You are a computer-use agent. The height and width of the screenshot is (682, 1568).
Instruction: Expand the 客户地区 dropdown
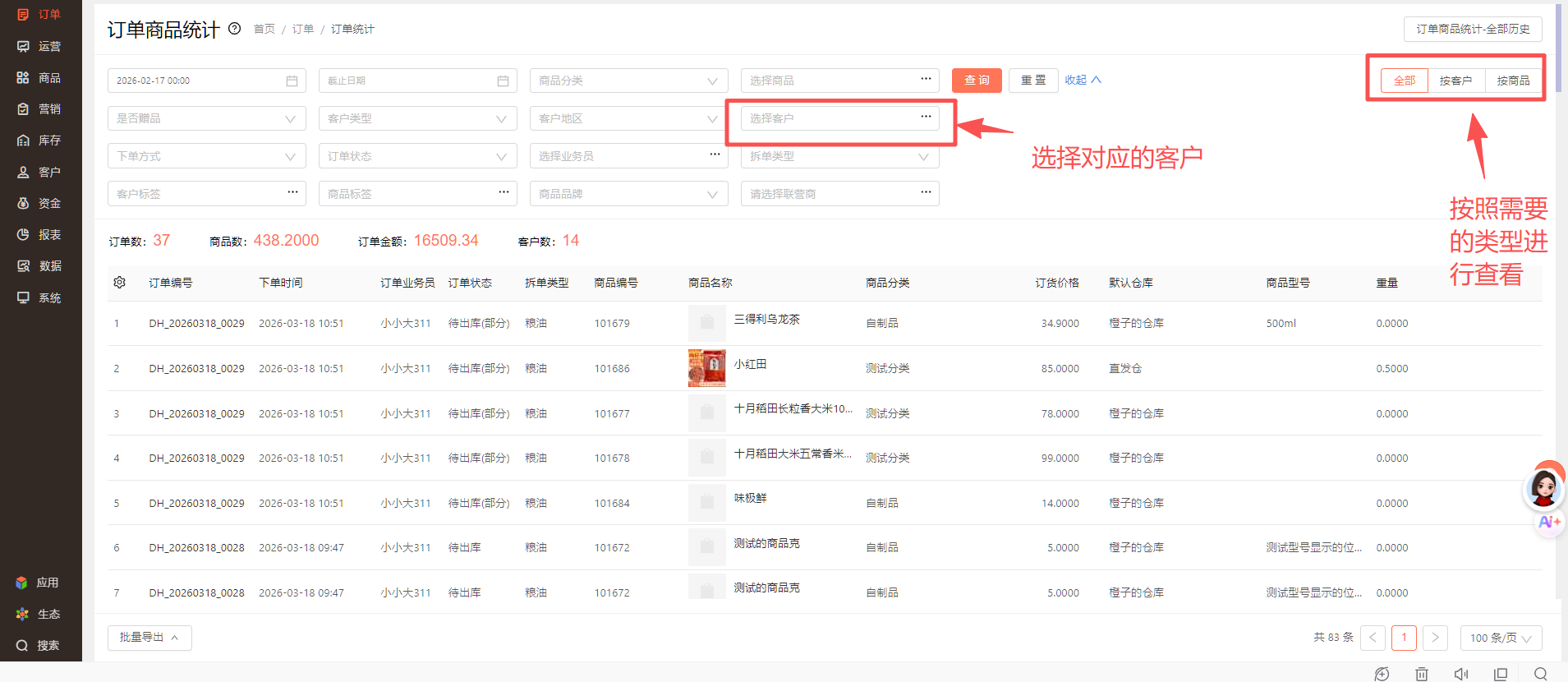(629, 118)
